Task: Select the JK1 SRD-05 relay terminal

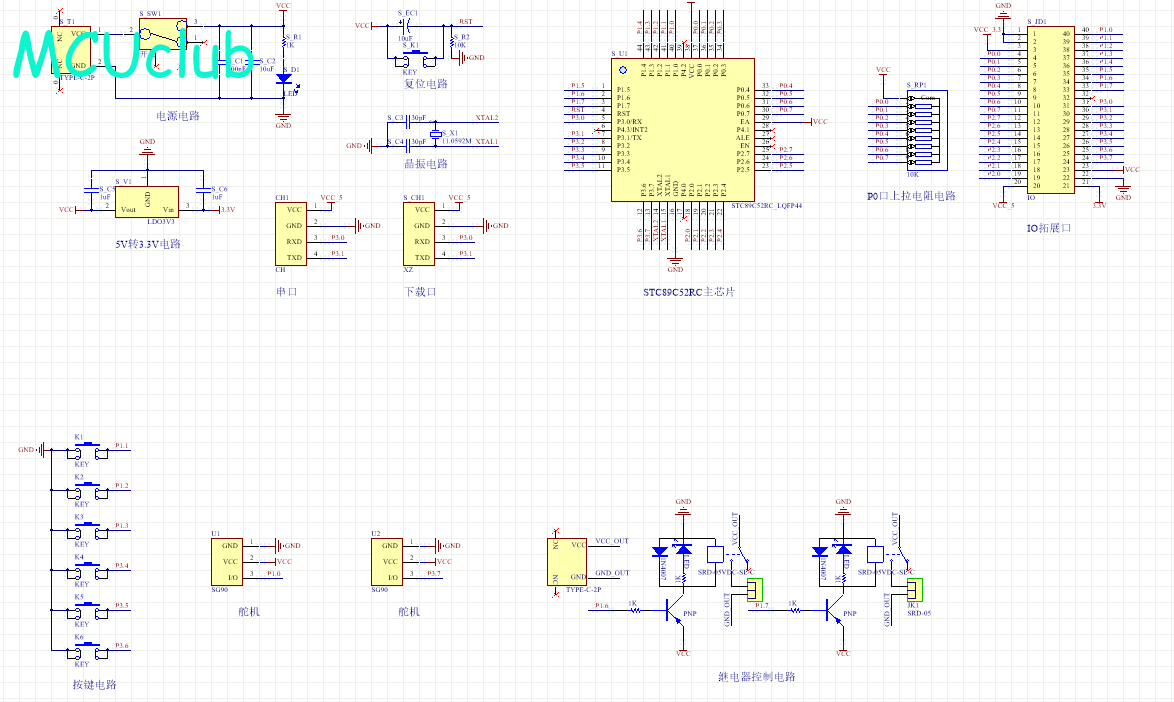Action: pos(914,588)
